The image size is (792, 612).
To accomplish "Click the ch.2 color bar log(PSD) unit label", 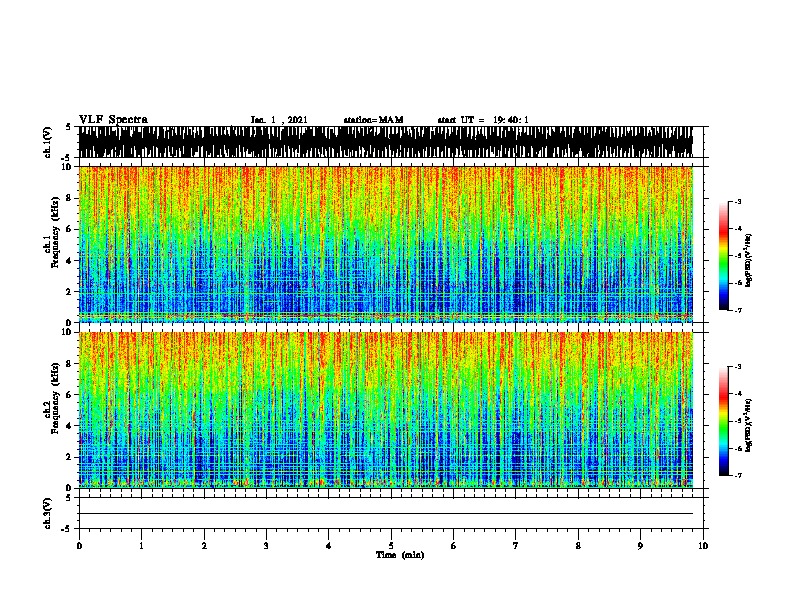I will tap(749, 425).
